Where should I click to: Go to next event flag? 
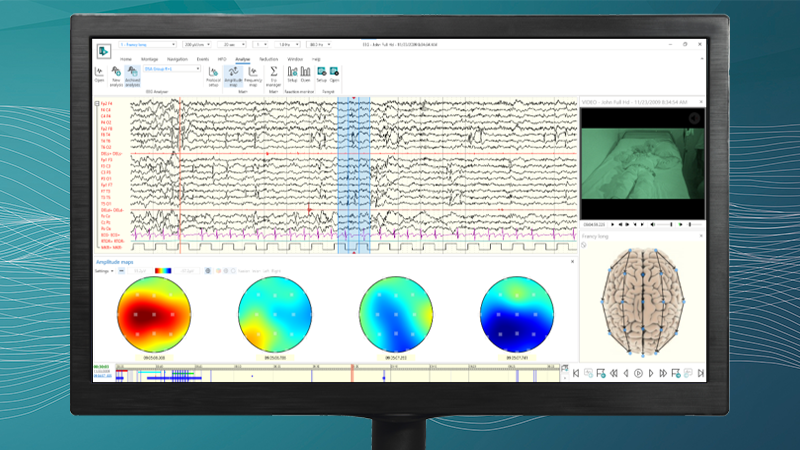point(676,373)
